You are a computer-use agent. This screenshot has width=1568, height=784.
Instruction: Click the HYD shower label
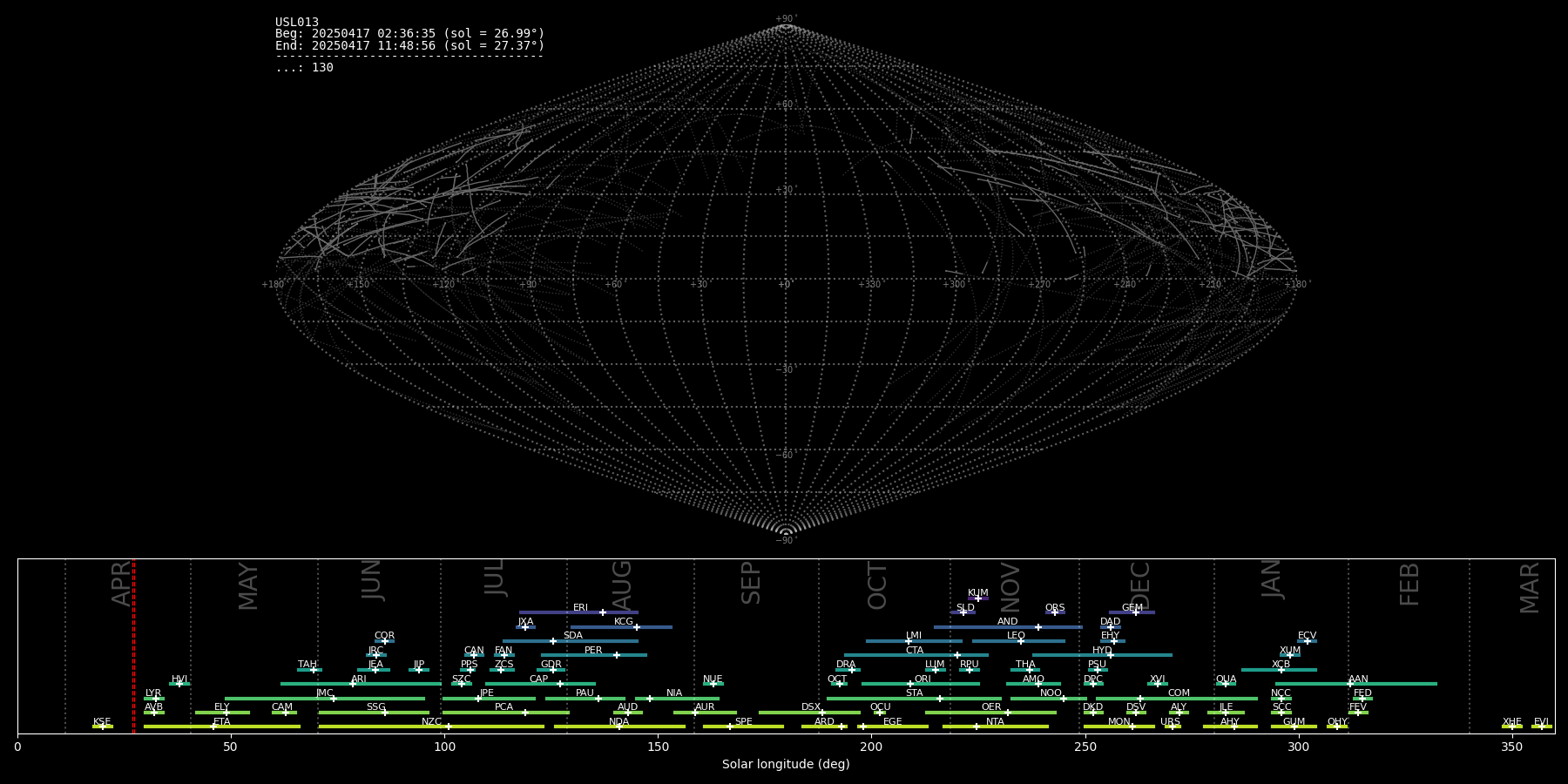point(1102,651)
